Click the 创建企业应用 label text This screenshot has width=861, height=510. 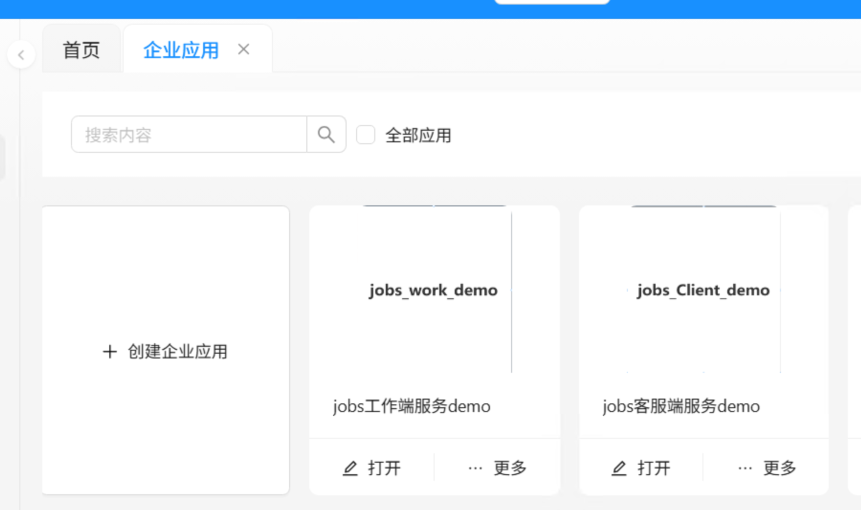[178, 352]
